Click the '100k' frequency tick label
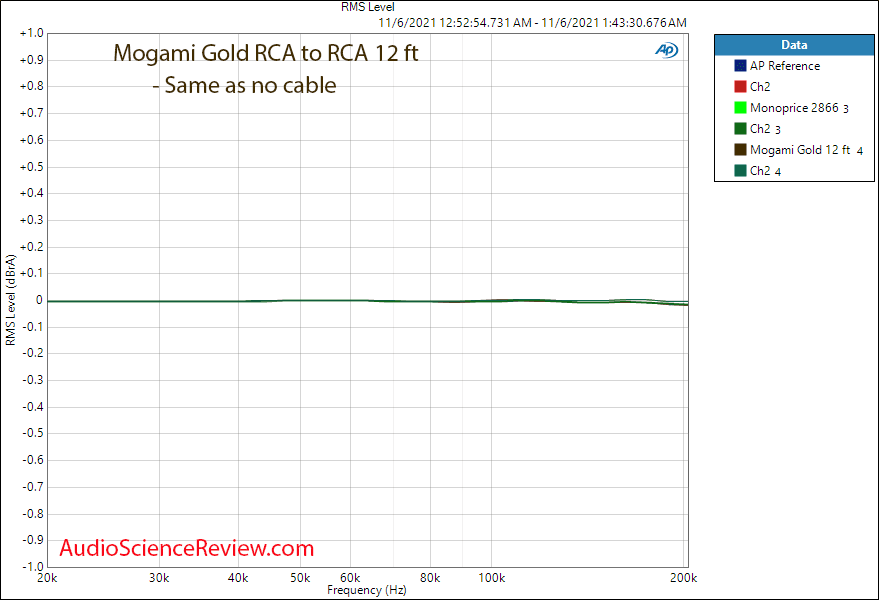879x600 pixels. [492, 578]
